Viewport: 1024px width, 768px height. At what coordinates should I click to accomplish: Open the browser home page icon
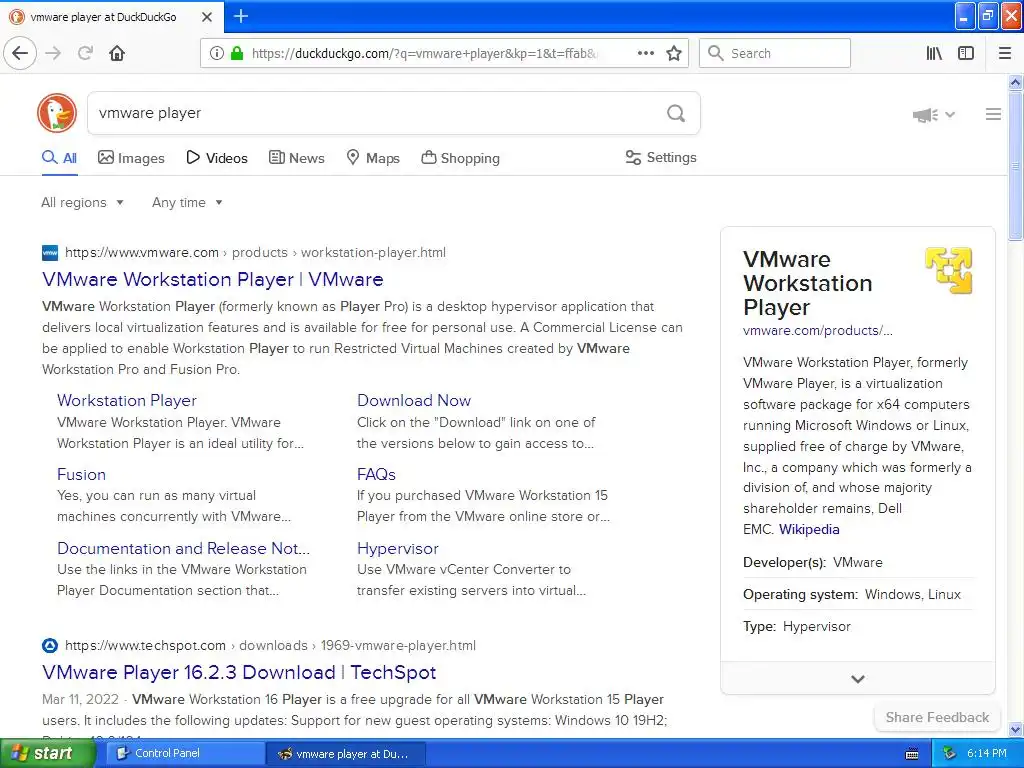point(117,53)
